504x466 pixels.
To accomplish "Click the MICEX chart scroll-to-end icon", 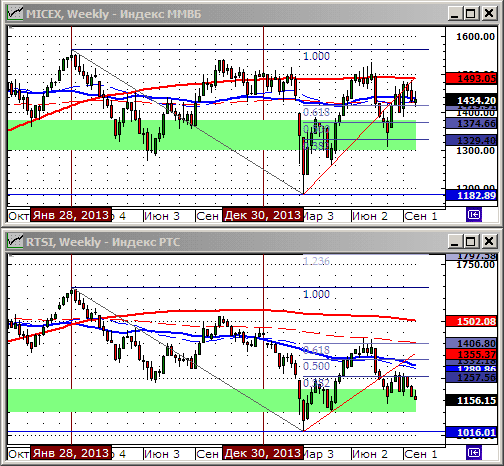I will (x=474, y=215).
